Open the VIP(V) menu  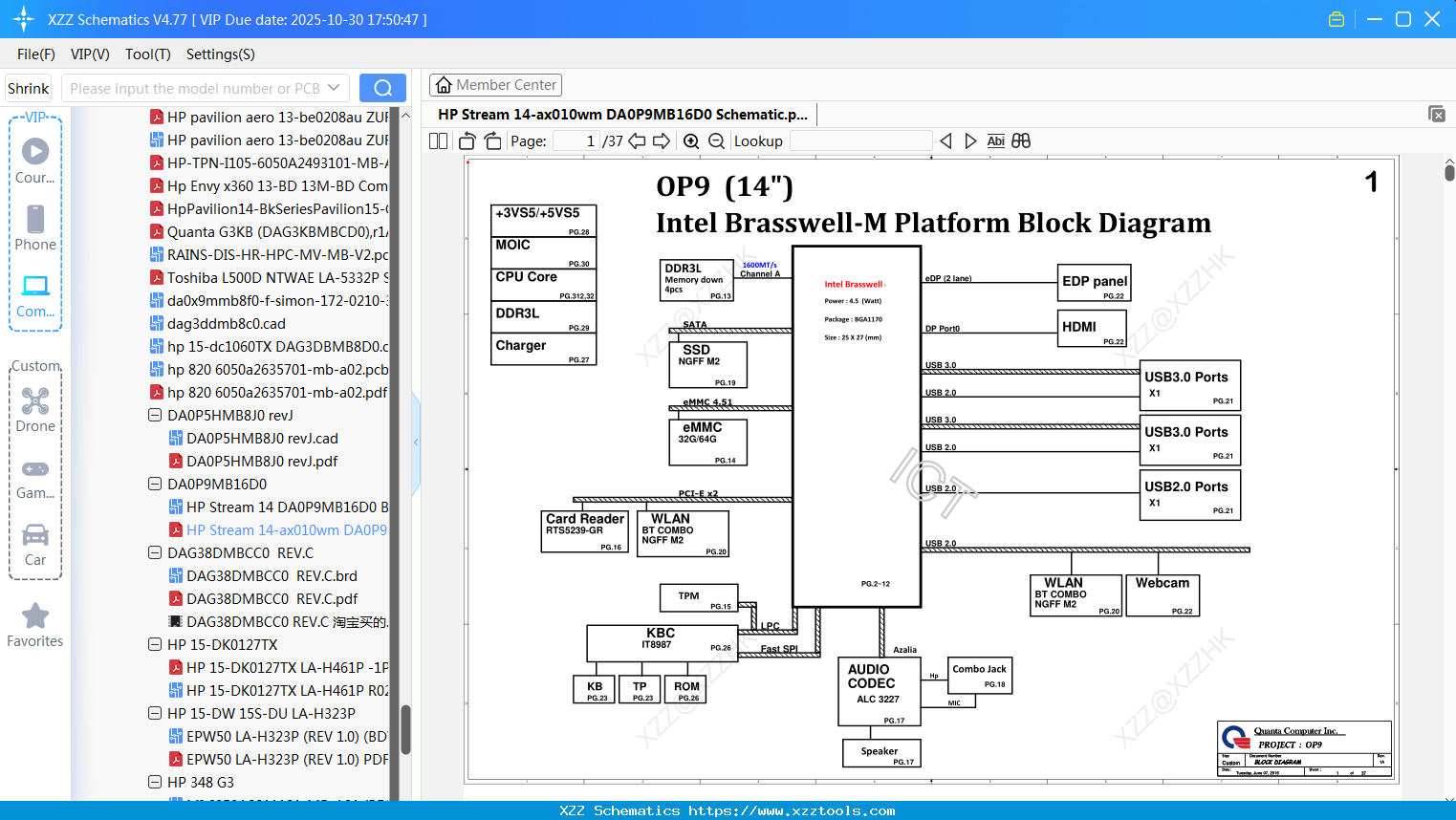[x=90, y=54]
